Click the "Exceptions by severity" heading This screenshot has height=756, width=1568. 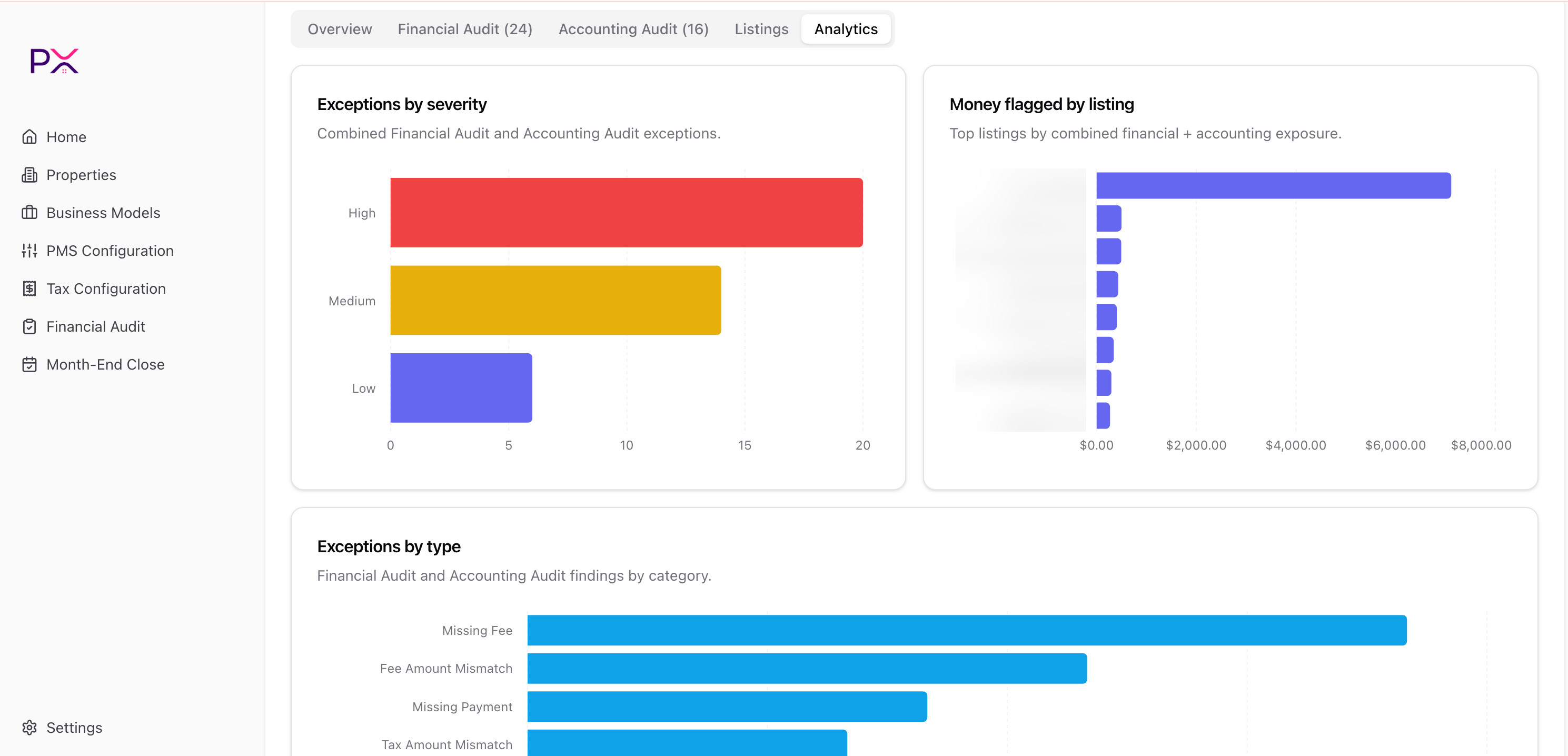point(402,104)
